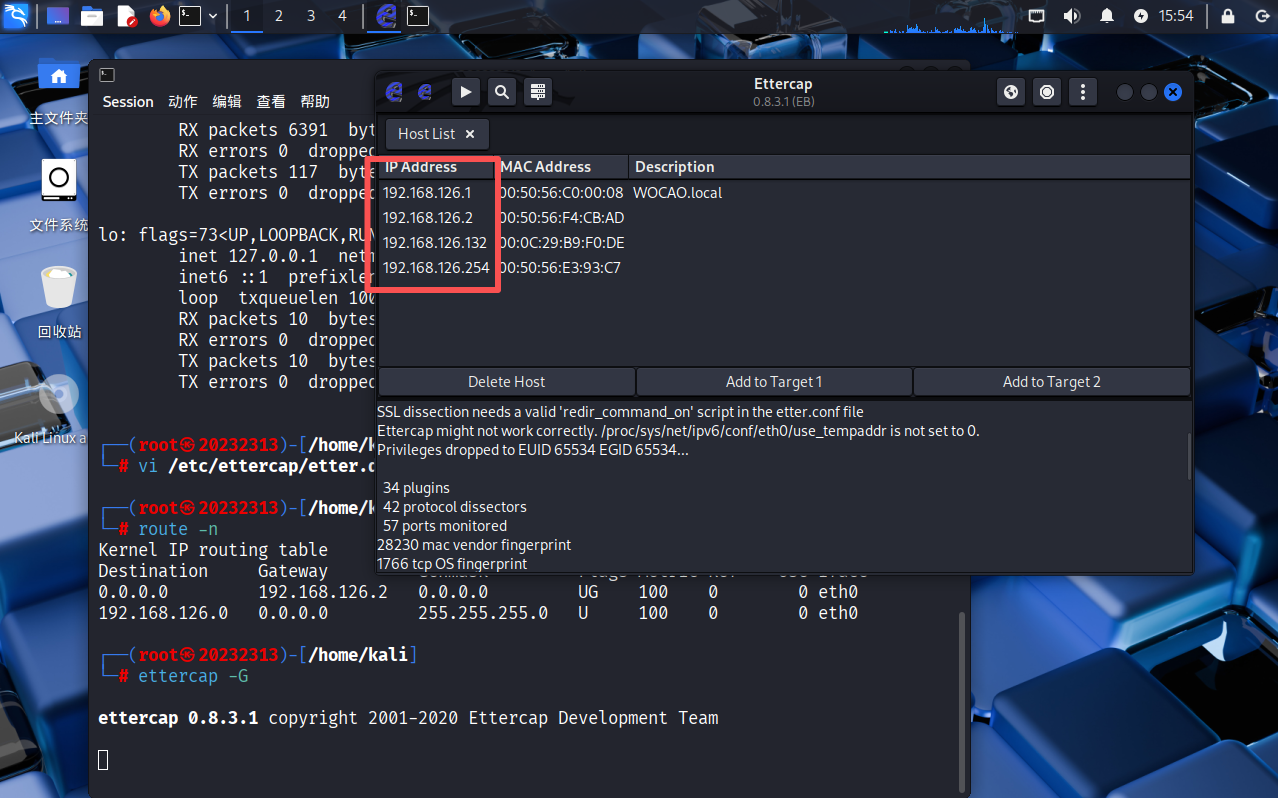Viewport: 1278px width, 798px height.
Task: Sort hosts by the MAC Address column header
Action: (x=562, y=167)
